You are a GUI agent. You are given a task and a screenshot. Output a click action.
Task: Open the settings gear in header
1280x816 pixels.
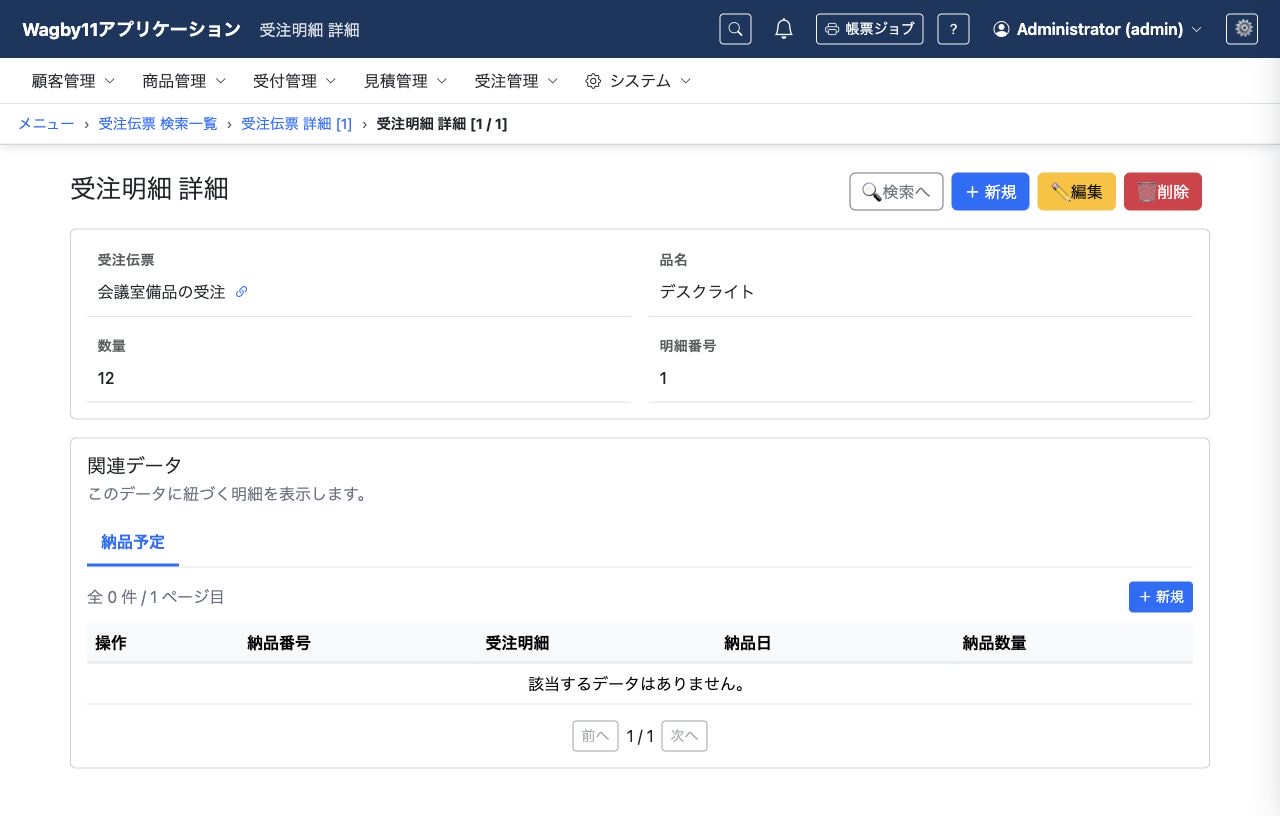[1242, 29]
